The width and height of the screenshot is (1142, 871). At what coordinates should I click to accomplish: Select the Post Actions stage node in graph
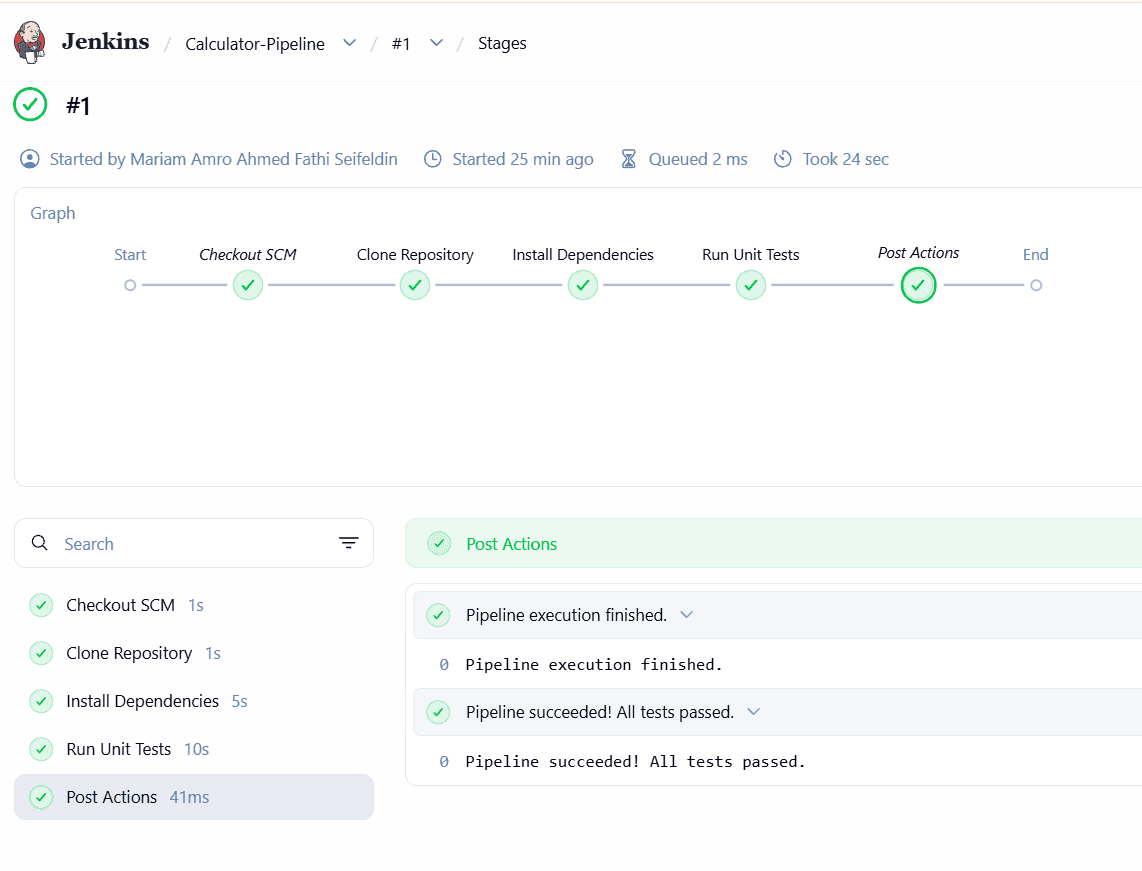[x=918, y=285]
